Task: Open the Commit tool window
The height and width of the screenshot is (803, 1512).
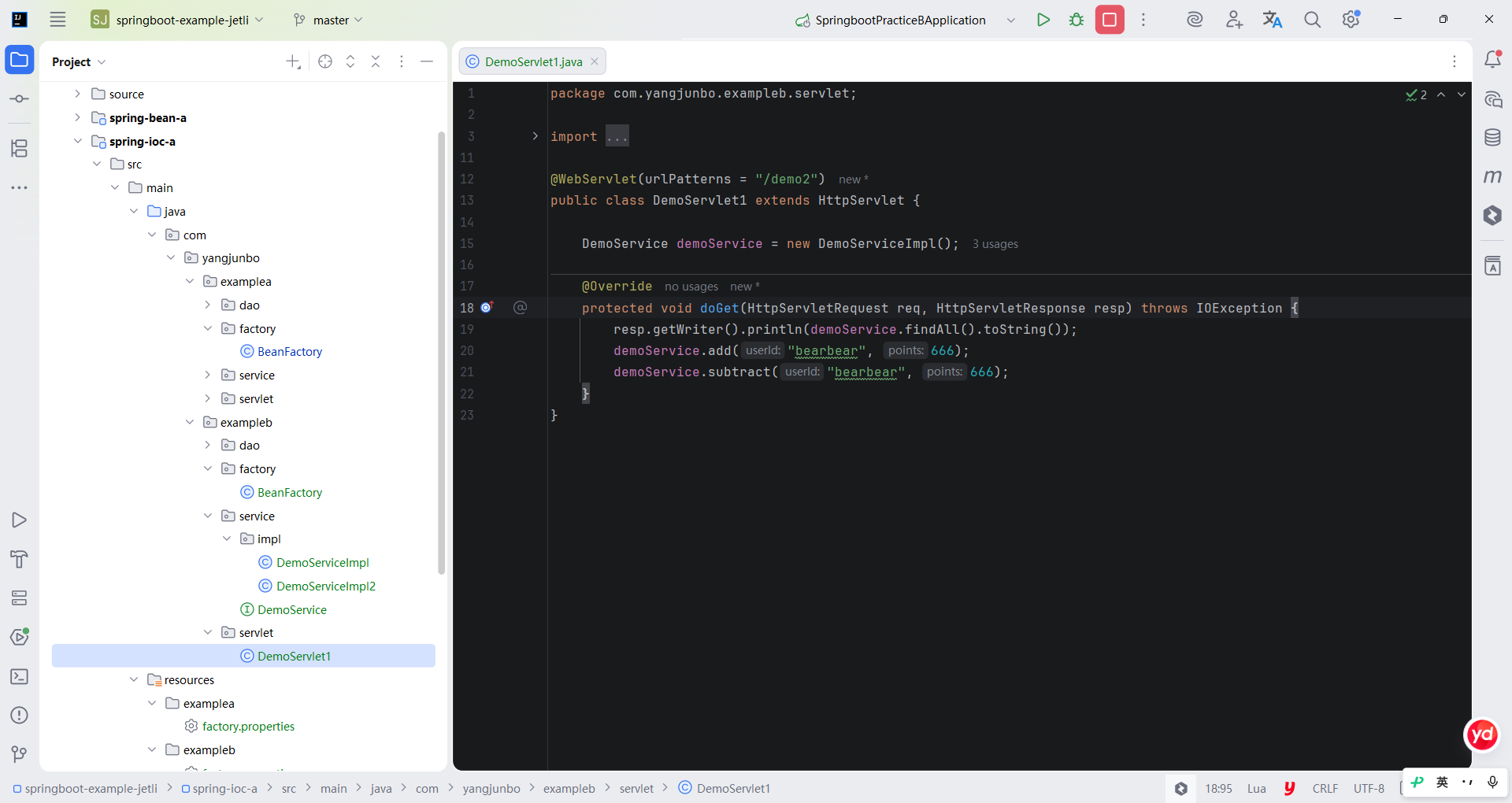Action: coord(20,99)
